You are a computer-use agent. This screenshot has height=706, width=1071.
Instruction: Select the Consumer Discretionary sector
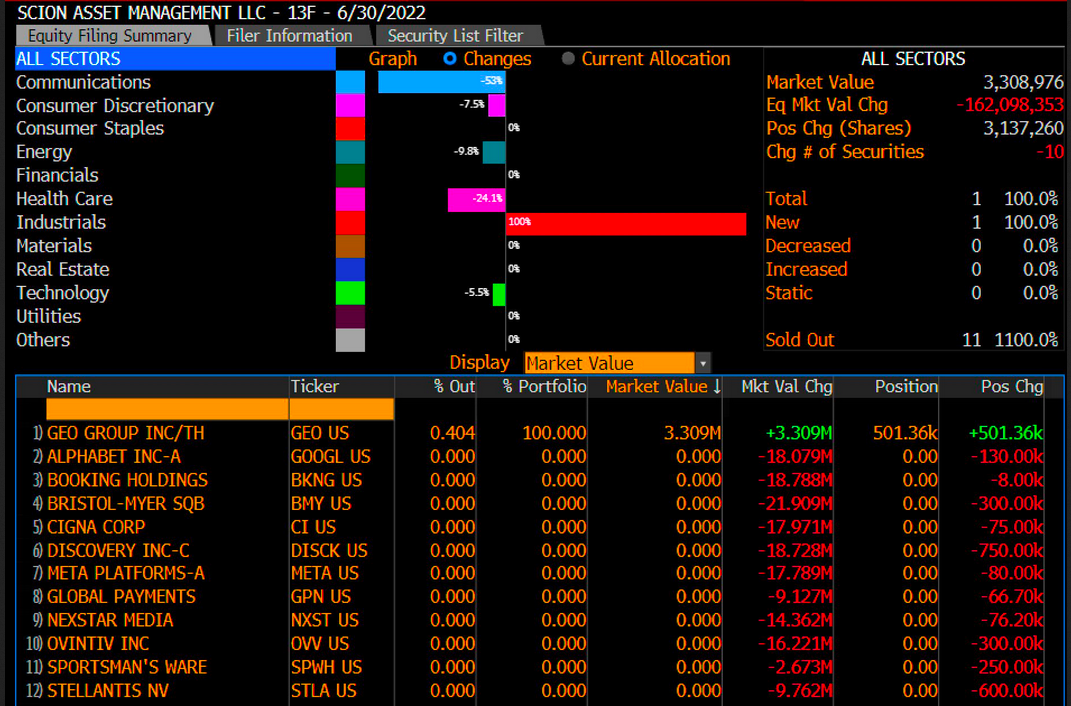(x=115, y=106)
